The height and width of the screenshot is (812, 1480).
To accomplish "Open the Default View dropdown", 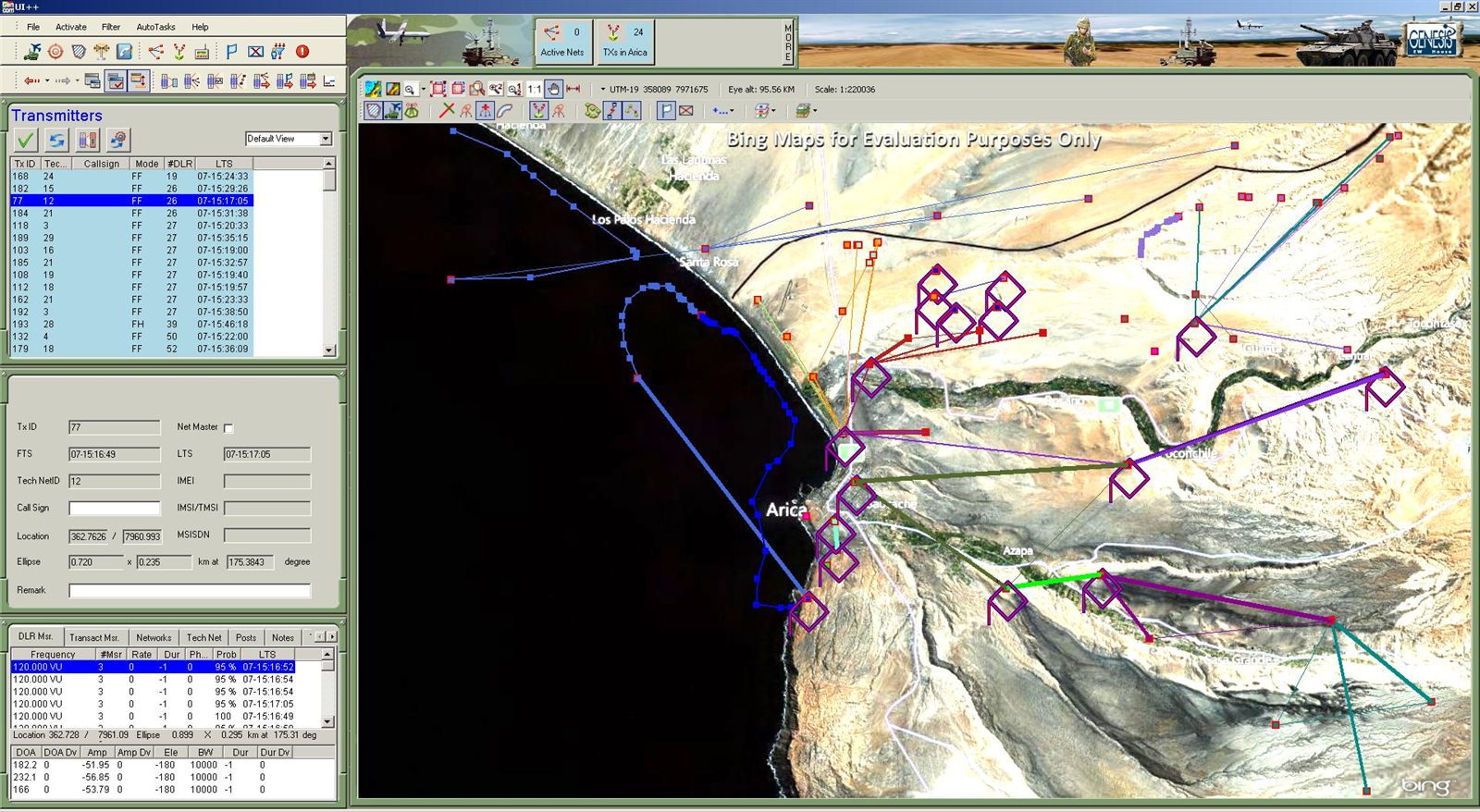I will (326, 139).
